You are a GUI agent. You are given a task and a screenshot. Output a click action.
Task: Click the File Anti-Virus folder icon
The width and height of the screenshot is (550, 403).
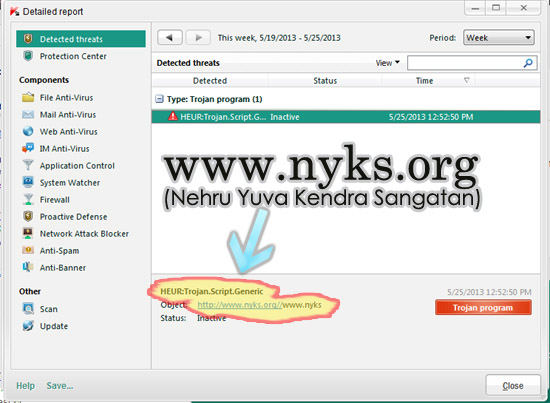point(28,97)
